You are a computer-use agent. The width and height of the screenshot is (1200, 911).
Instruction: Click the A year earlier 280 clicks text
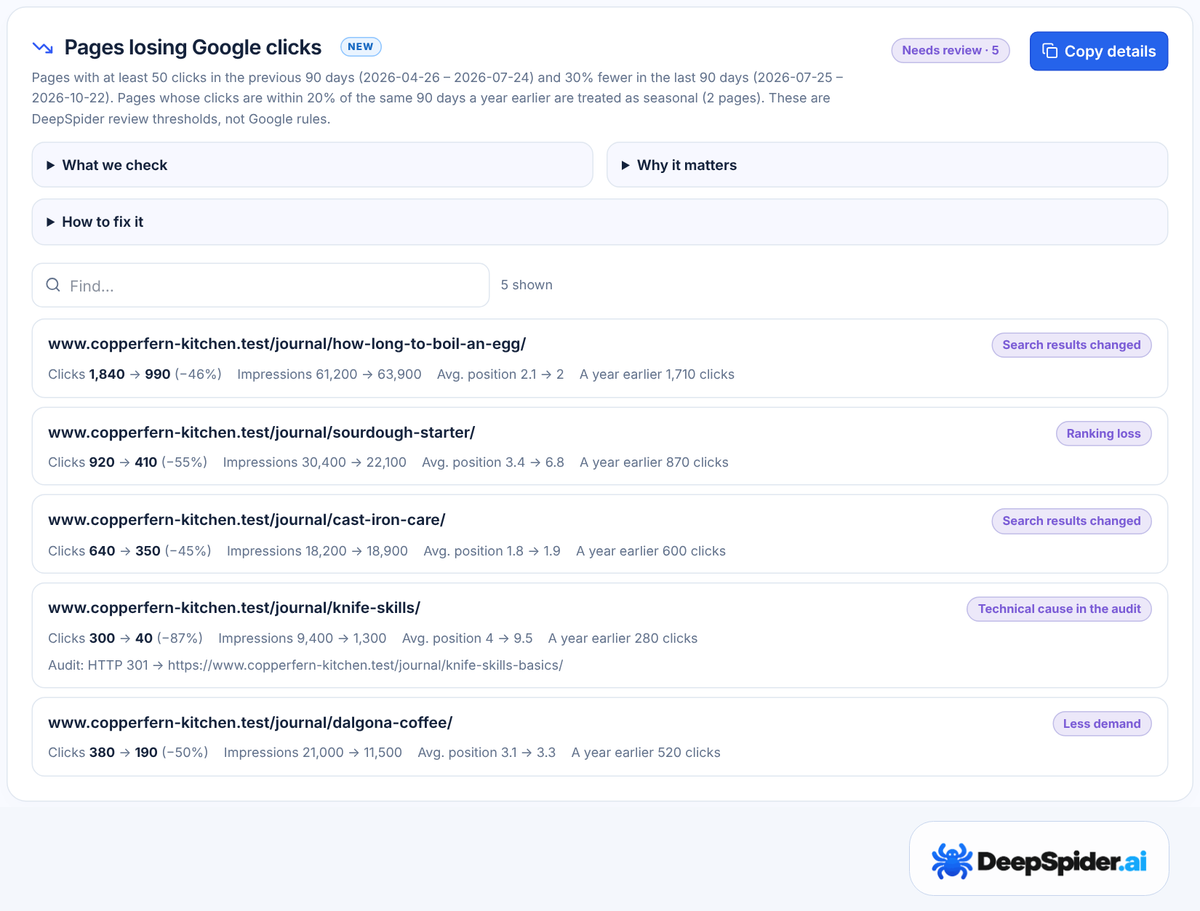623,637
